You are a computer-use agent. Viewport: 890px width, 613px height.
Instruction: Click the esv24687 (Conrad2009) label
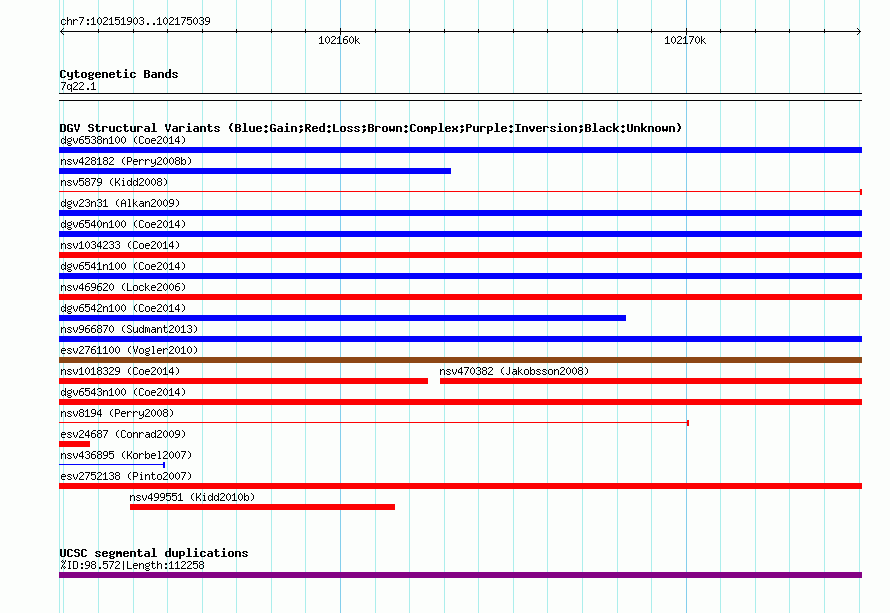(123, 434)
